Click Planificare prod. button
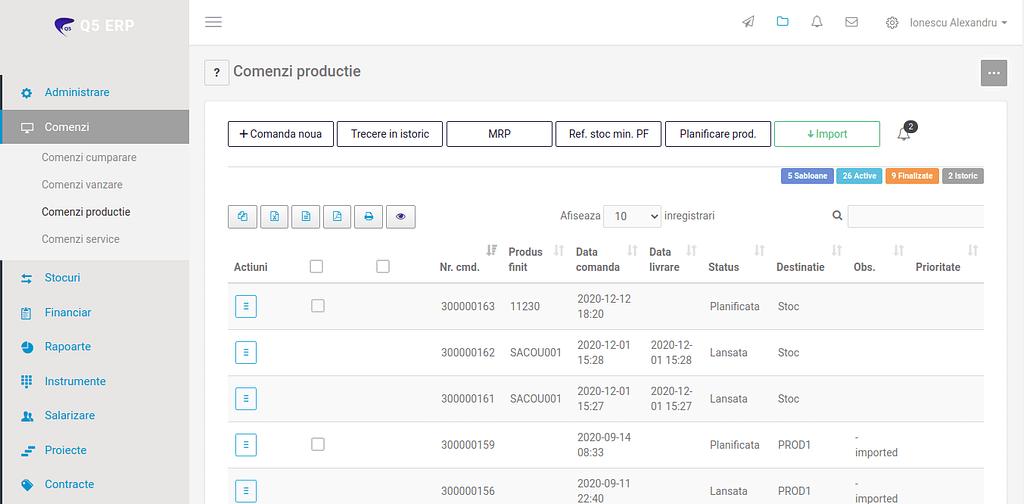Viewport: 1024px width, 504px height. (718, 134)
